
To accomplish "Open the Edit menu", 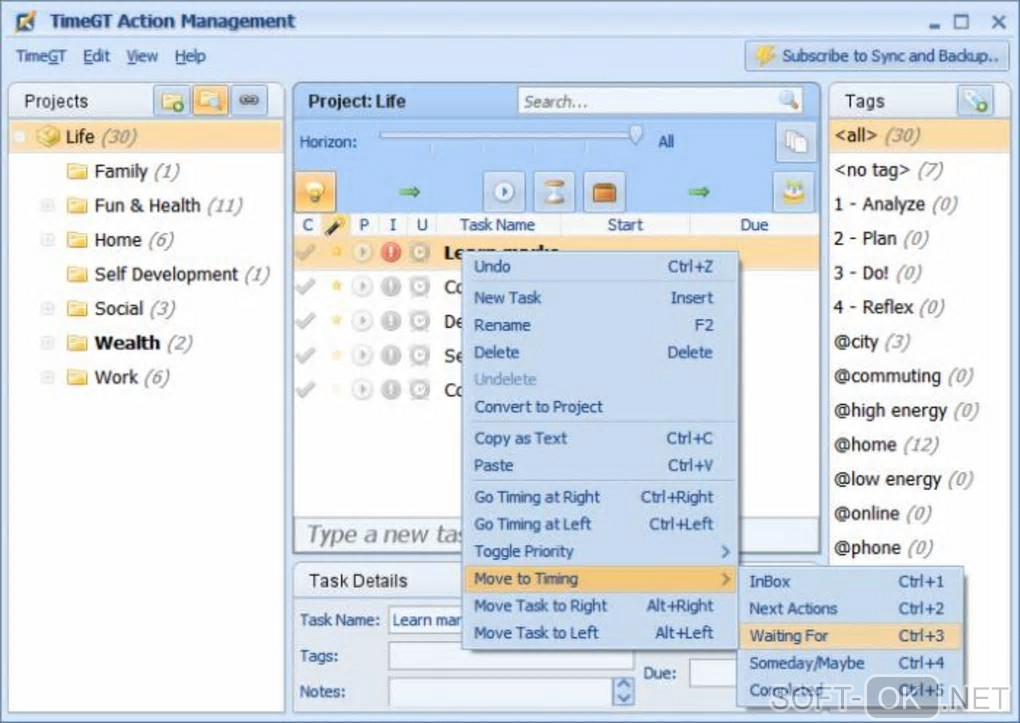I will coord(96,57).
